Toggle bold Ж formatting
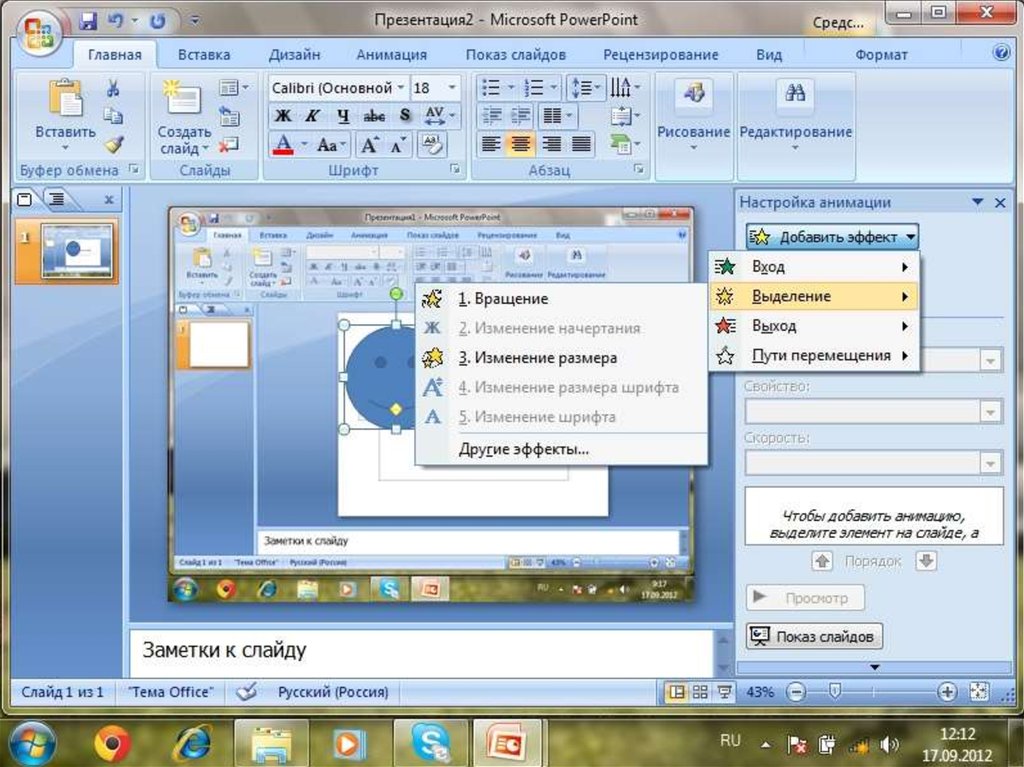 point(283,116)
